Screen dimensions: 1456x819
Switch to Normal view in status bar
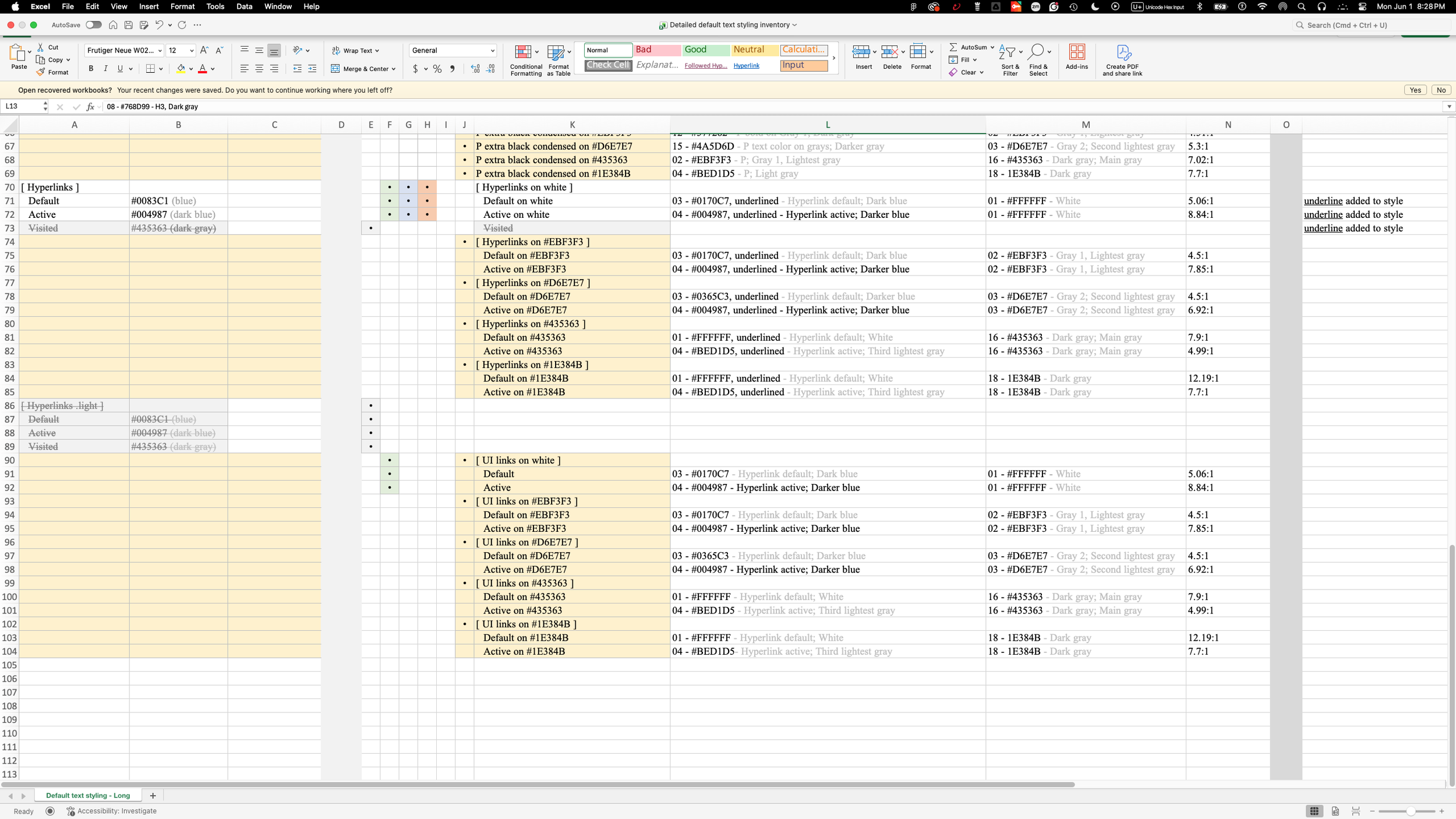click(x=1314, y=811)
